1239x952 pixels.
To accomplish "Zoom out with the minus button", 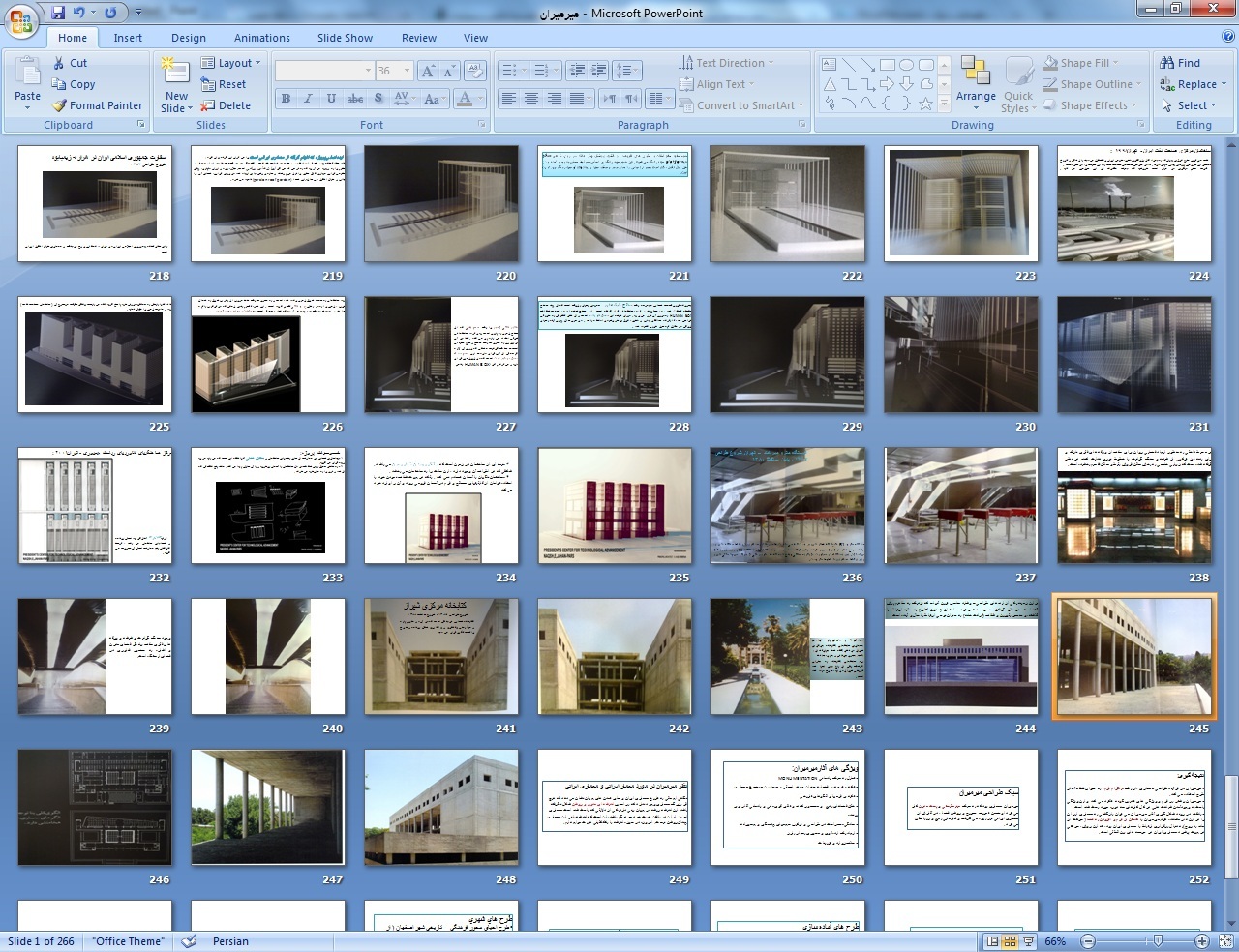I will (1088, 941).
